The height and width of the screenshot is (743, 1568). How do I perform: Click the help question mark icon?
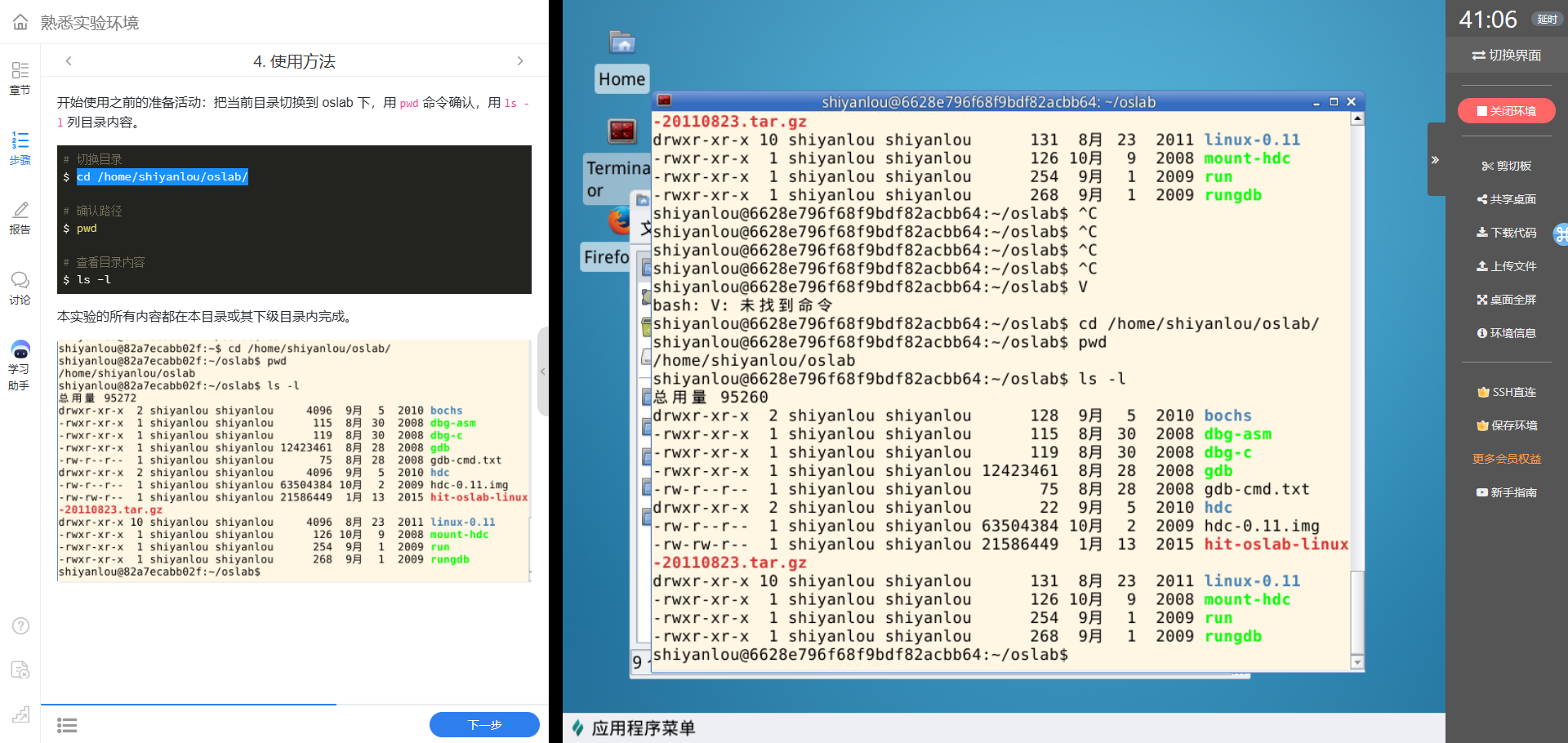[21, 625]
